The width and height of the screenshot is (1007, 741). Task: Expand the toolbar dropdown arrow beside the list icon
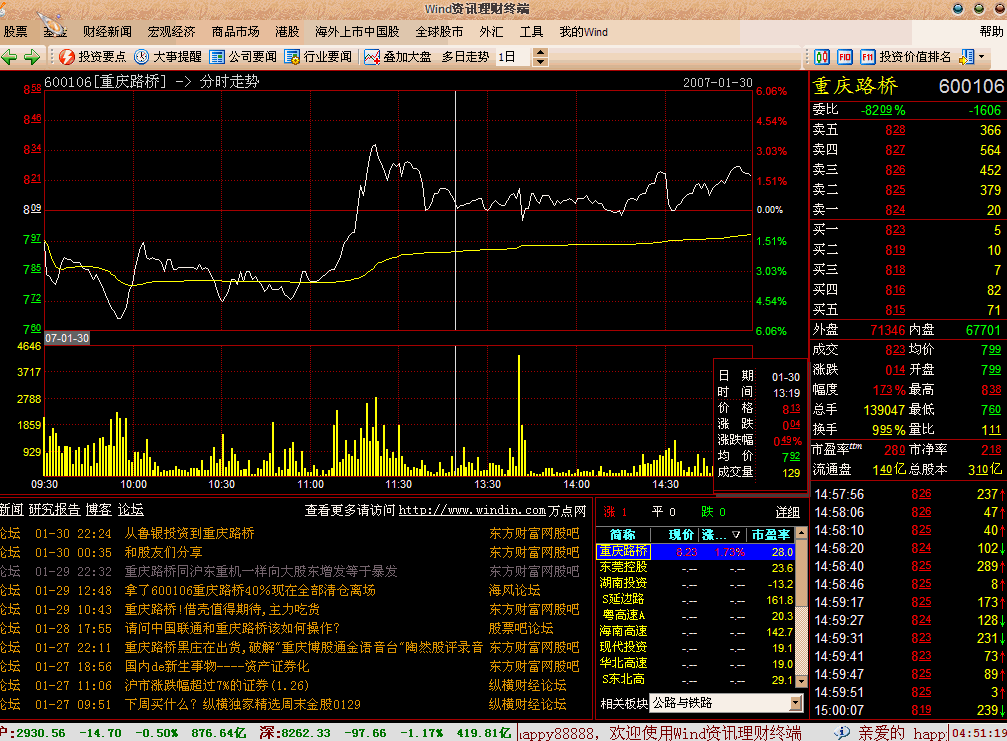coord(981,57)
